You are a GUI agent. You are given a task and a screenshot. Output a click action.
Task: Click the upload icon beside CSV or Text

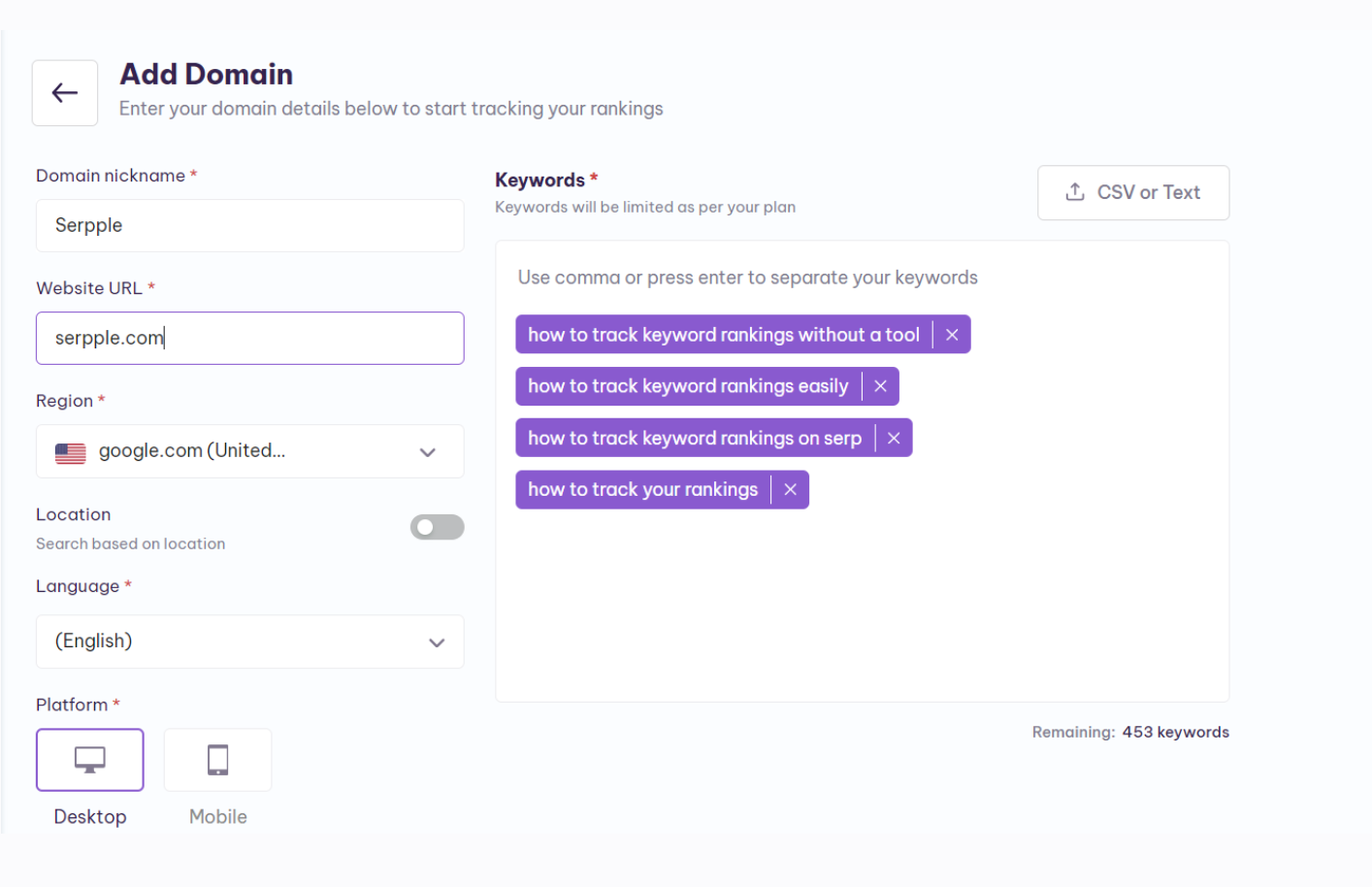click(1075, 192)
